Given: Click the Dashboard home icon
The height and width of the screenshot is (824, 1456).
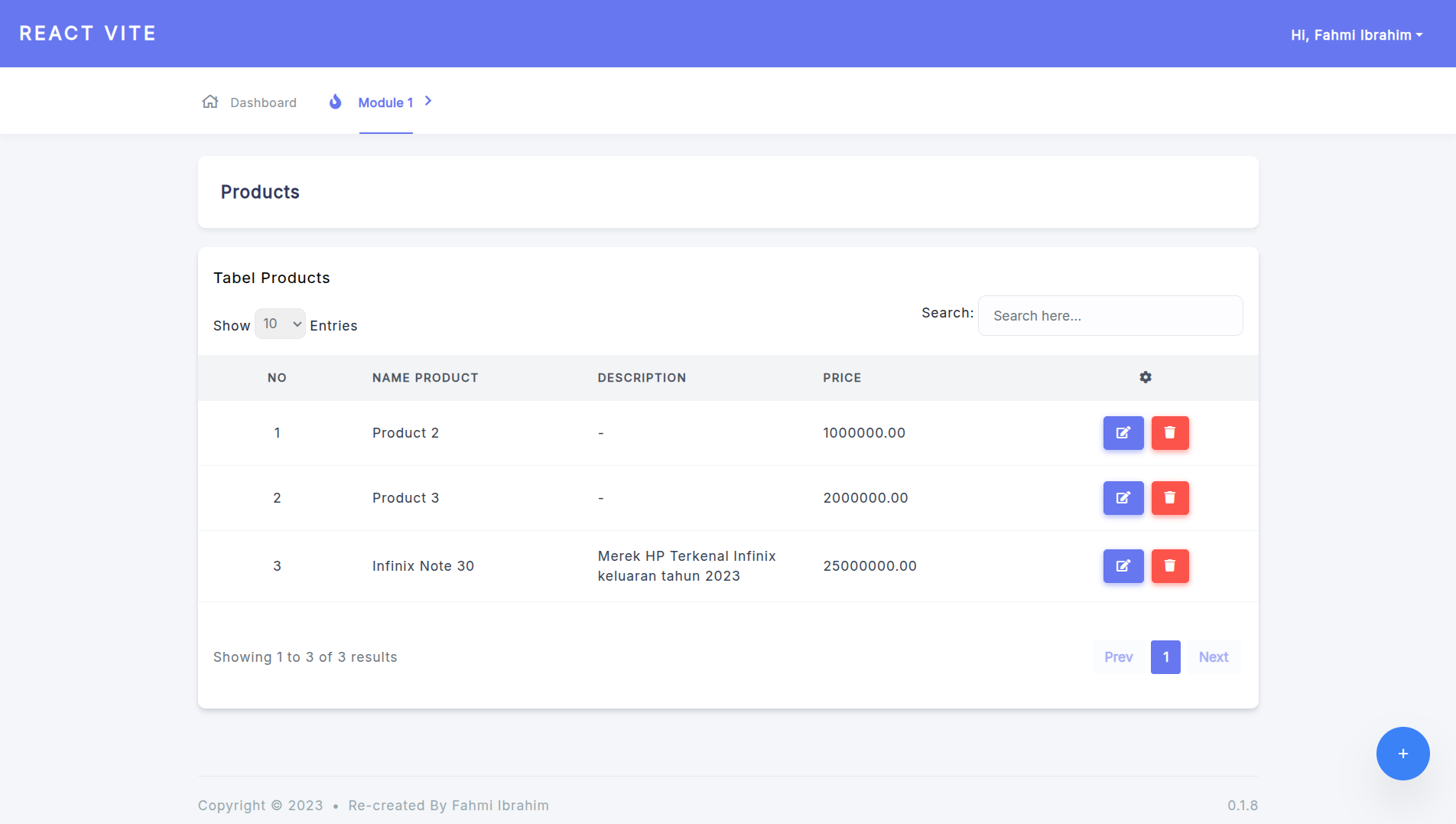Looking at the screenshot, I should pyautogui.click(x=210, y=102).
